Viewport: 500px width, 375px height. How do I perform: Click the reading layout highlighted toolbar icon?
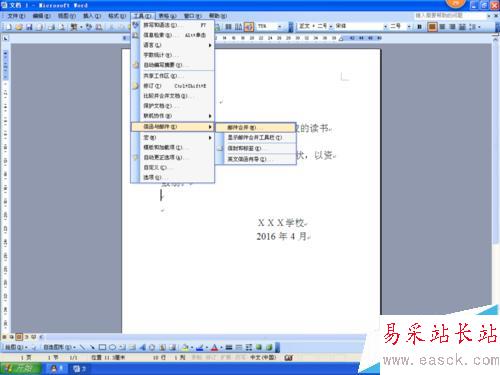249,26
